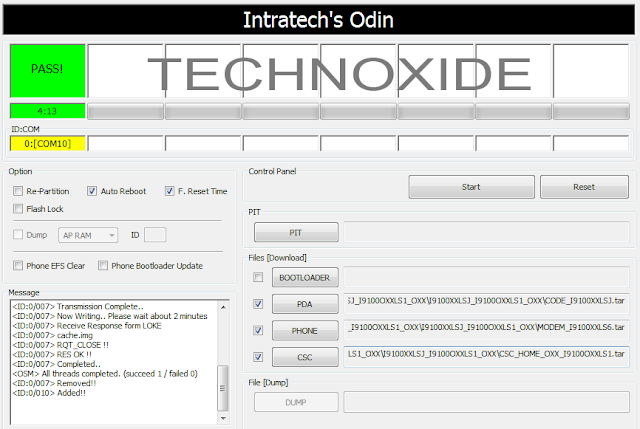The image size is (640, 429).
Task: Click the 'Transmission Complete..' log line
Action: [78, 306]
